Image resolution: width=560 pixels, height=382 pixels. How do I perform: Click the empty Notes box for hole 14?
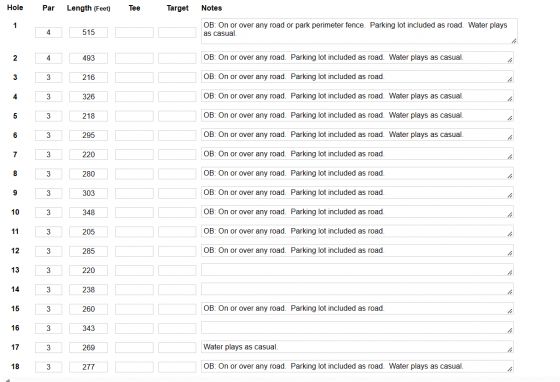(357, 289)
